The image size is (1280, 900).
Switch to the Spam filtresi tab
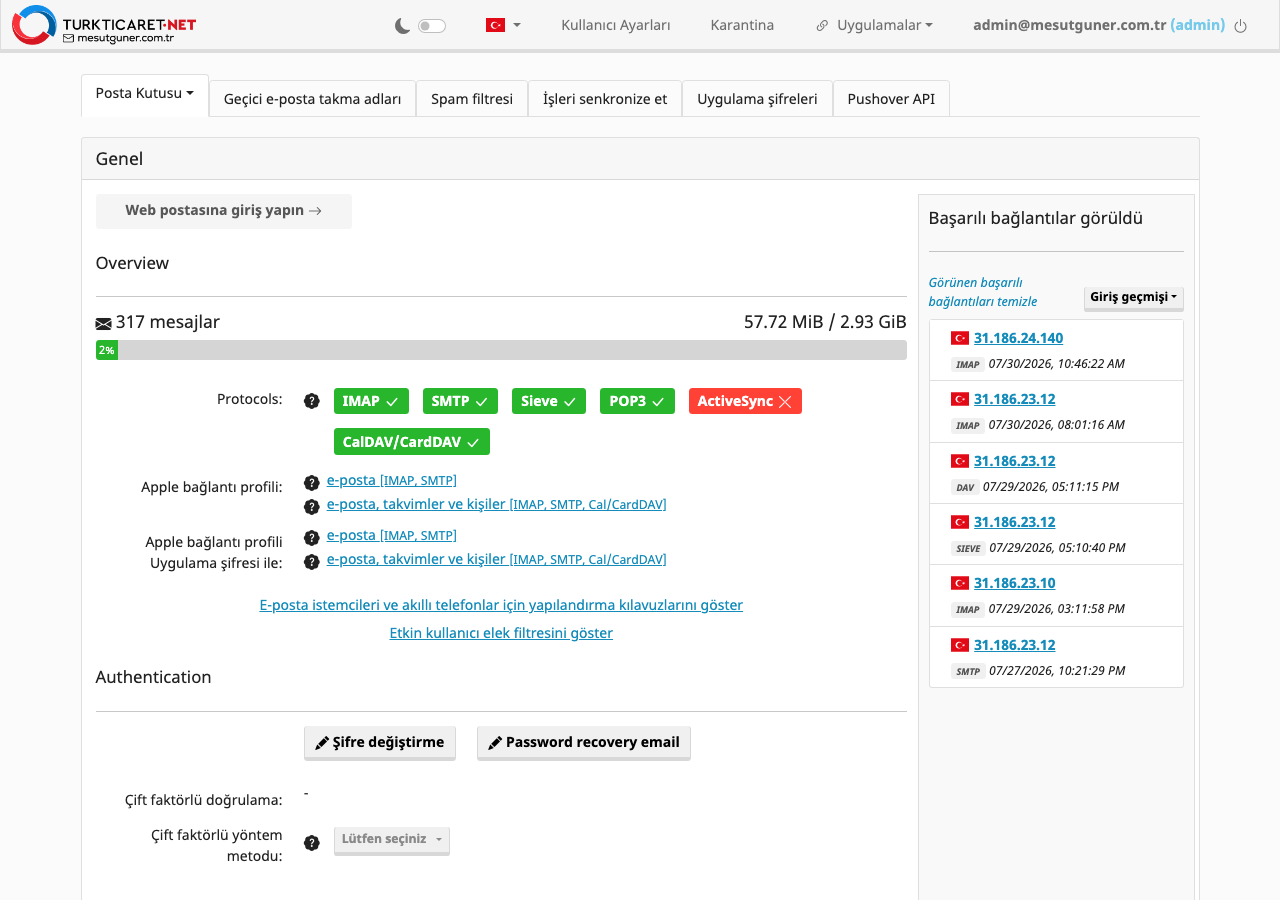(472, 99)
